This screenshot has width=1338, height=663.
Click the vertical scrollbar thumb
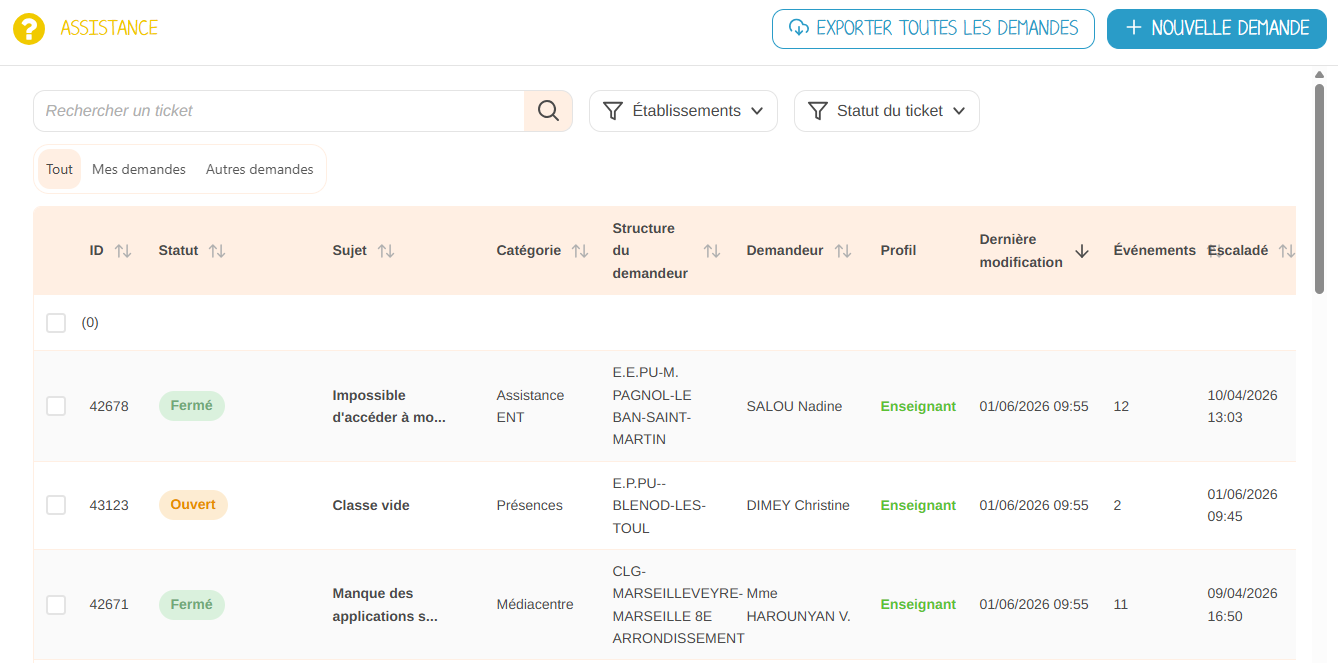(1320, 189)
